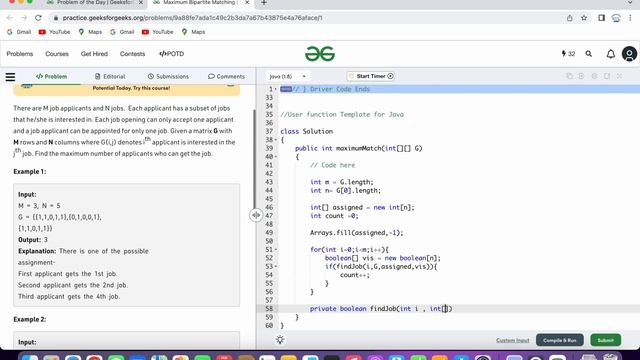Open POTD link in header
Image resolution: width=640 pixels, height=360 pixels.
point(171,54)
